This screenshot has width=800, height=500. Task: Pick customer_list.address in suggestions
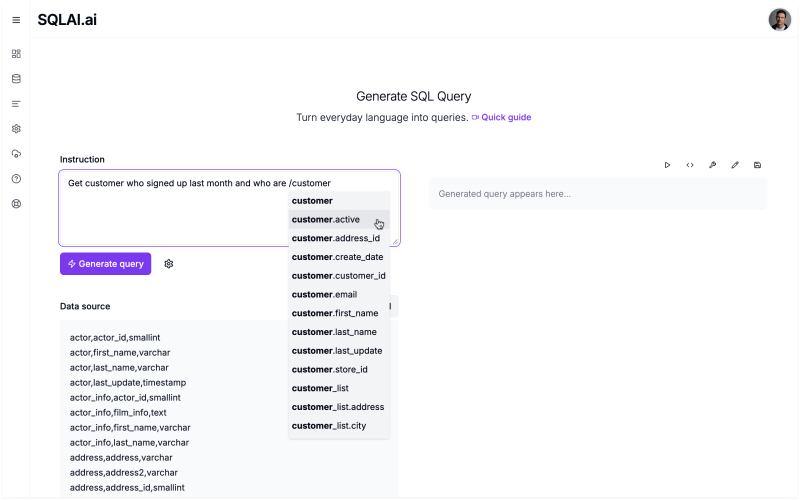click(339, 407)
